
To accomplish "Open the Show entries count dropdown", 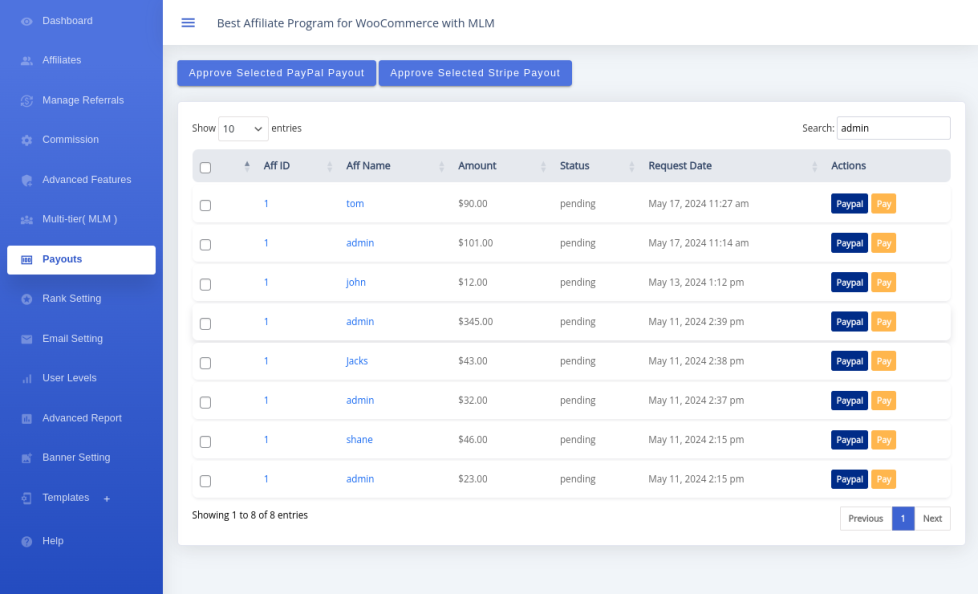I will (x=243, y=129).
